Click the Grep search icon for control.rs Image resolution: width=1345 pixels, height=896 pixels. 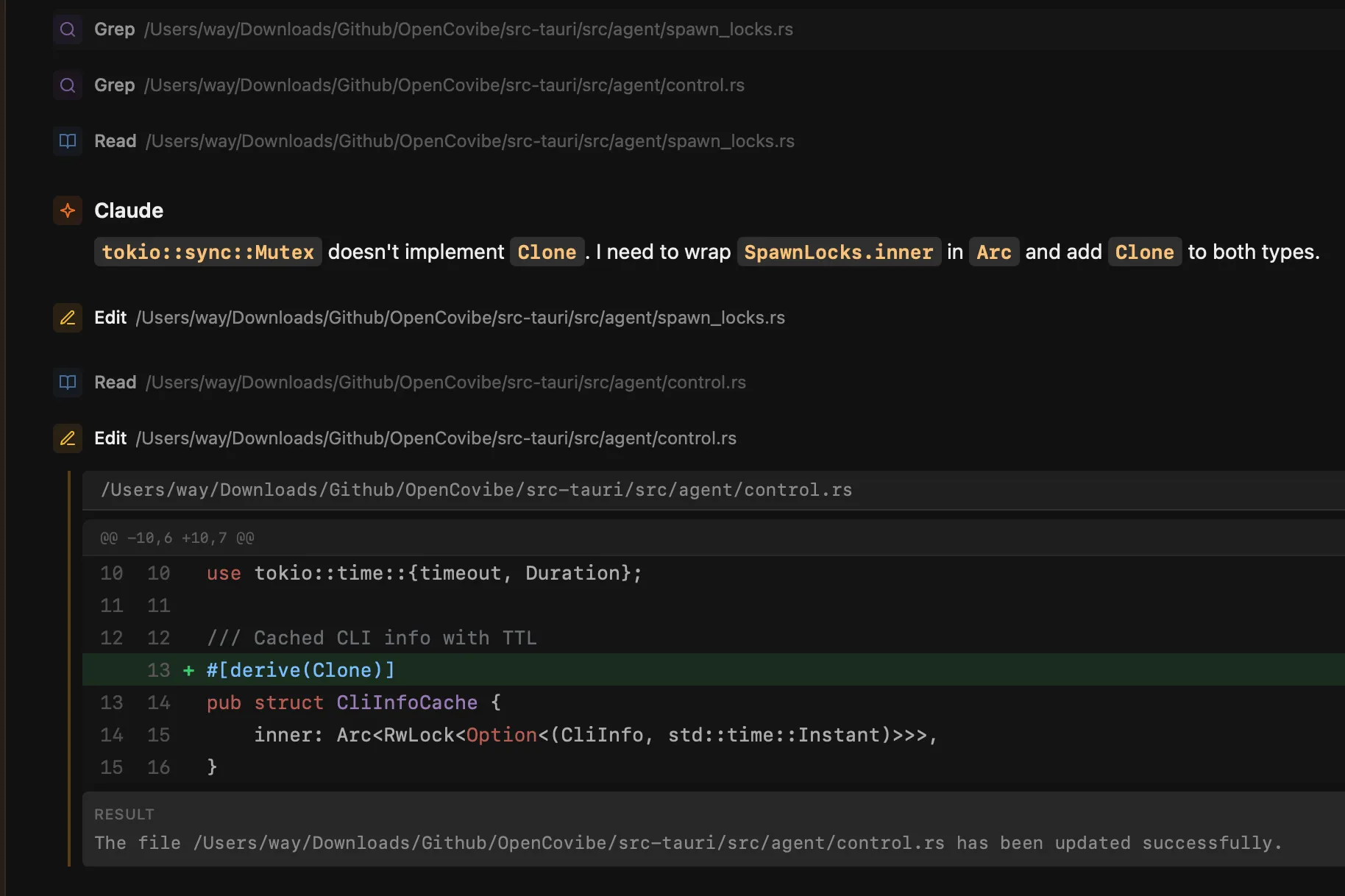[x=68, y=85]
